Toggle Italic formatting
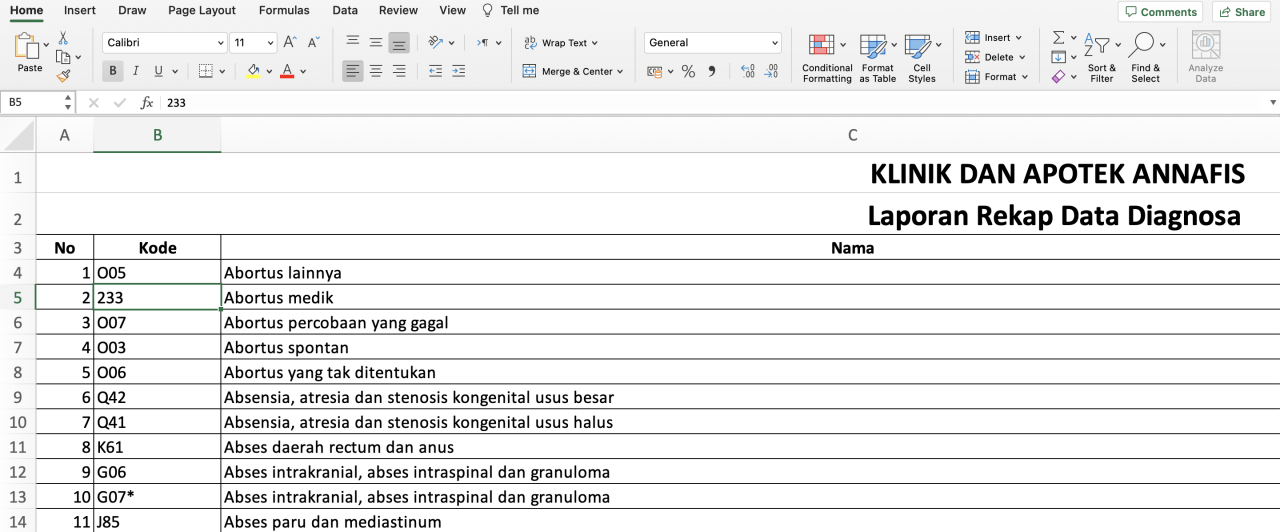The height and width of the screenshot is (532, 1280). (136, 71)
